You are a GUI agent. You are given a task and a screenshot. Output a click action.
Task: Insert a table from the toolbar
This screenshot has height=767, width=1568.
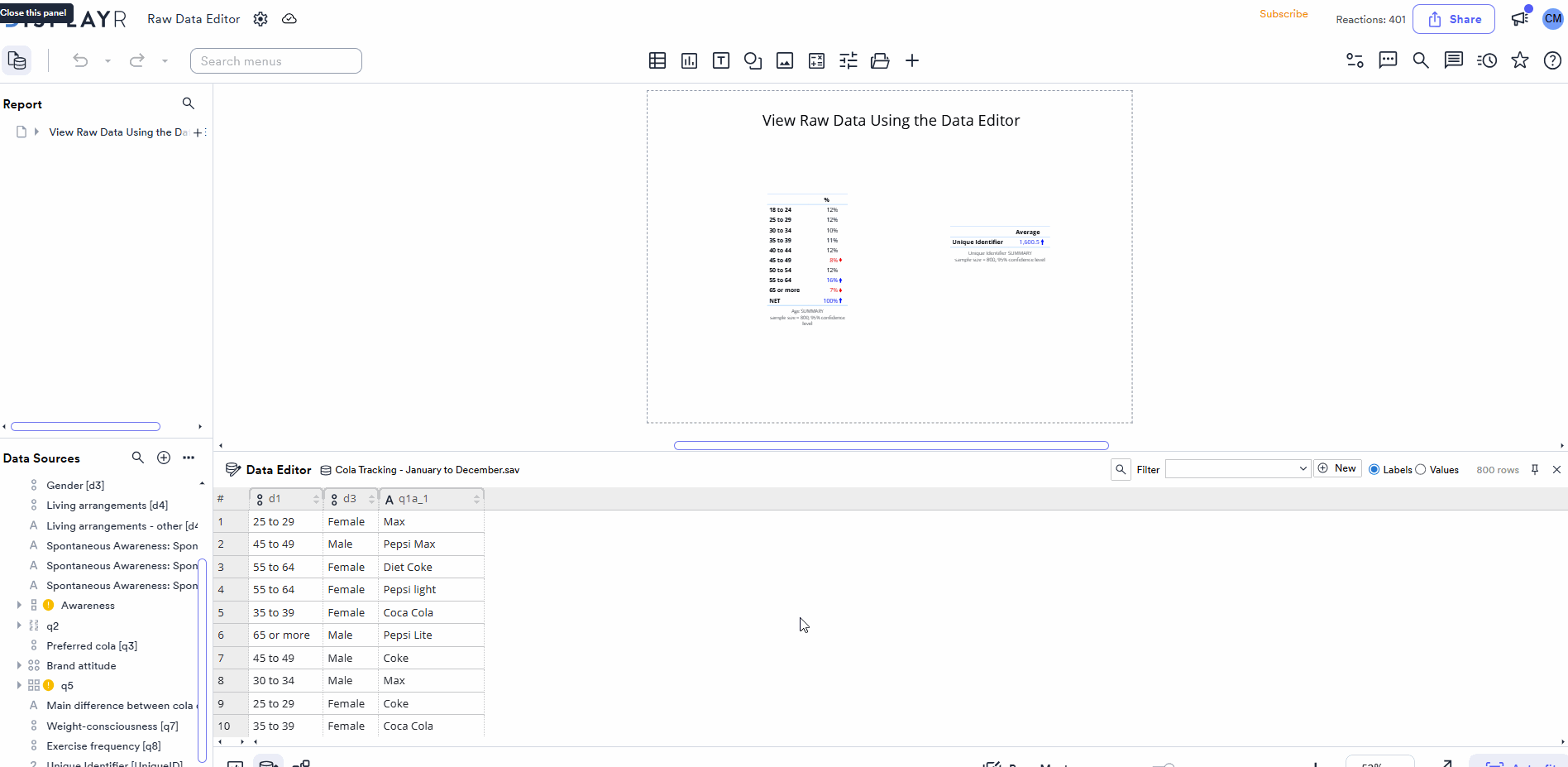pos(657,60)
